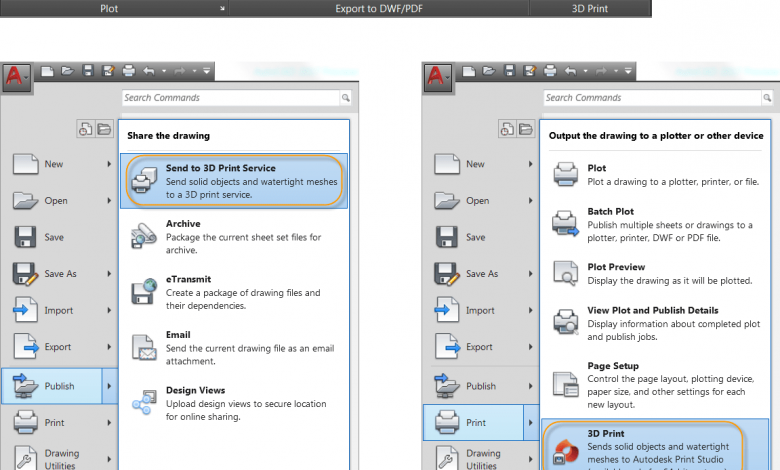Screen dimensions: 780x470
Task: Choose View Plot and Publish Details
Action: click(656, 323)
